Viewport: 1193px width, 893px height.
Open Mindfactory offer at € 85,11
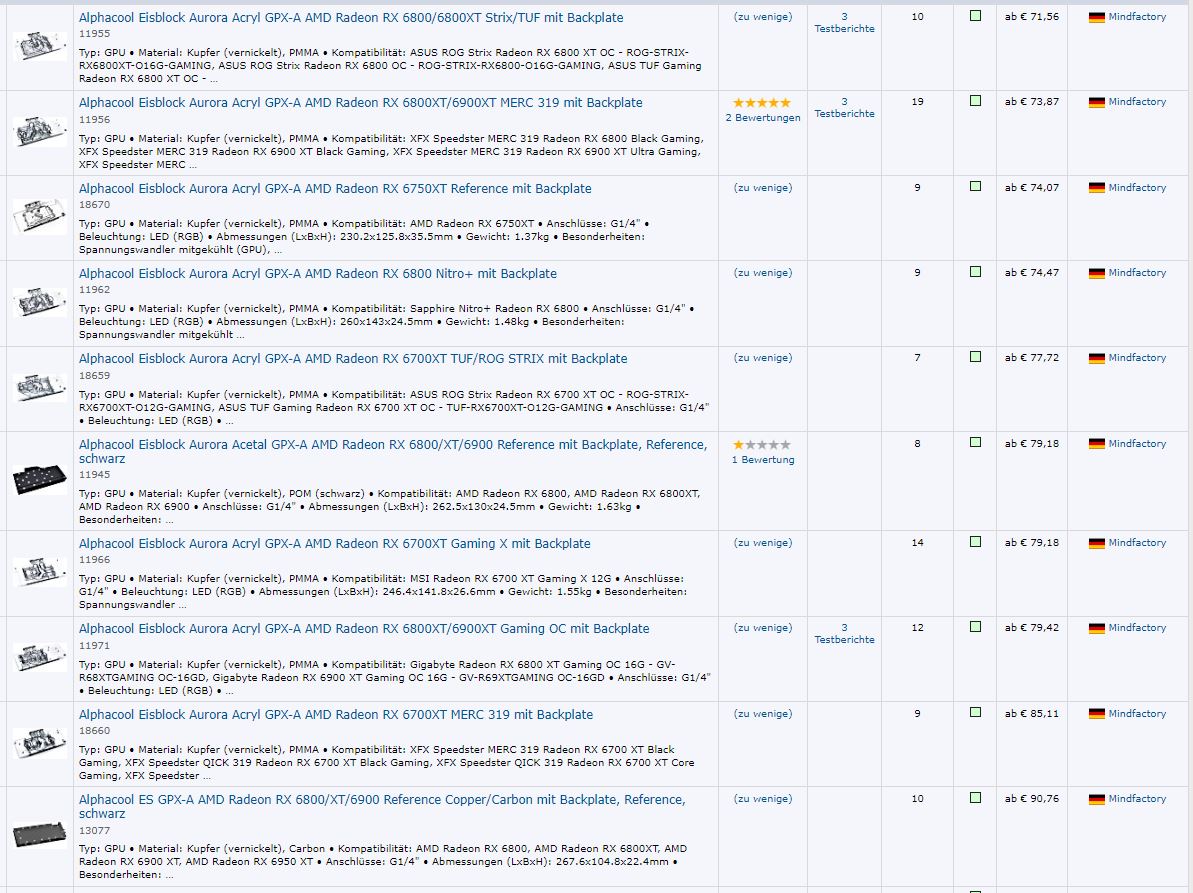1137,714
